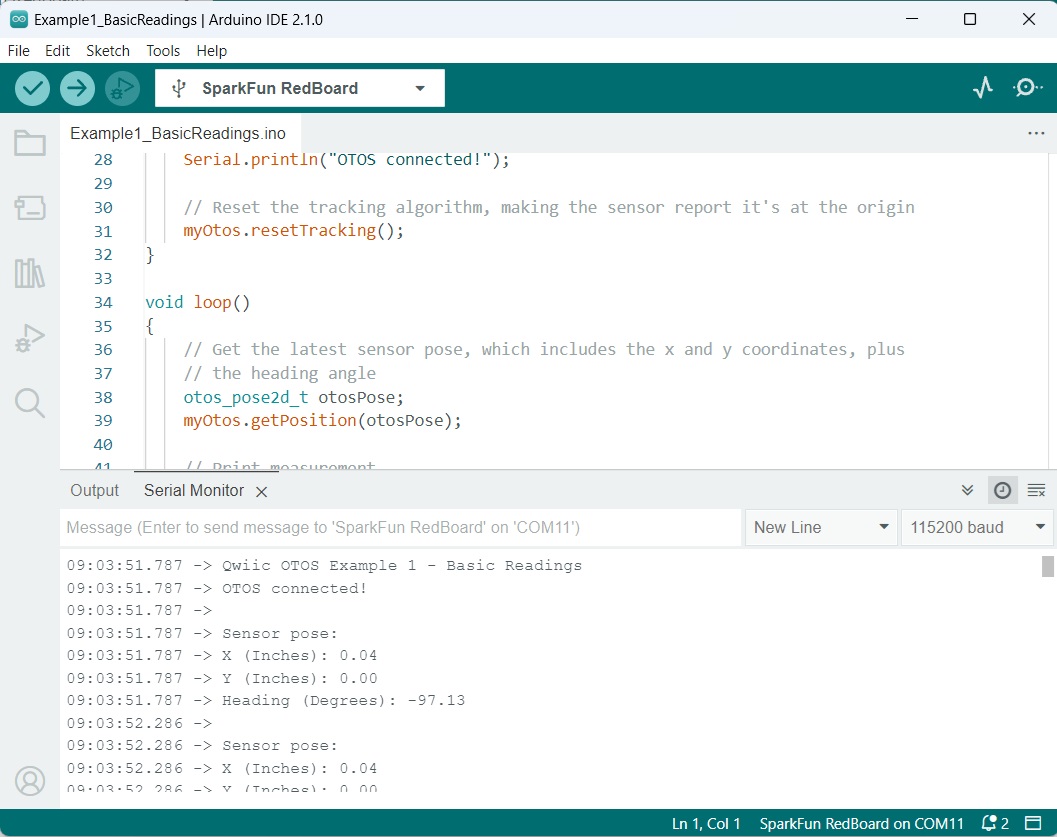Expand the SparkFun RedBoard board selector
The width and height of the screenshot is (1057, 837).
pyautogui.click(x=300, y=88)
